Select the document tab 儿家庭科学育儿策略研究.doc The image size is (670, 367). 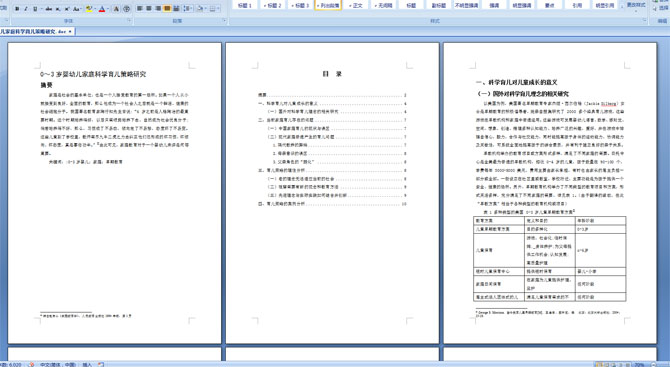click(35, 32)
